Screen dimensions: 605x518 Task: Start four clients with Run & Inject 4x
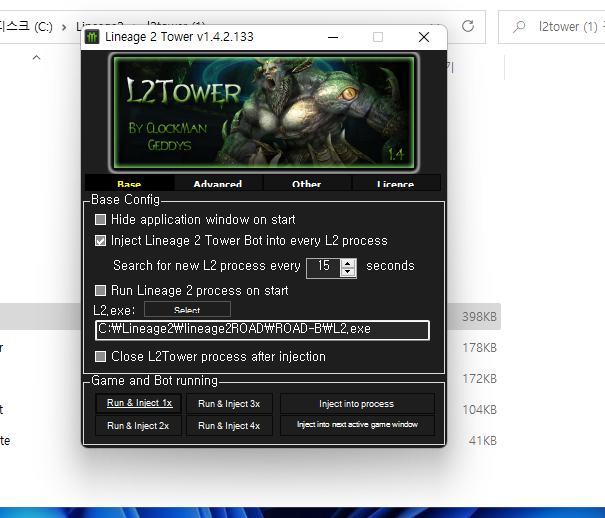(x=229, y=426)
